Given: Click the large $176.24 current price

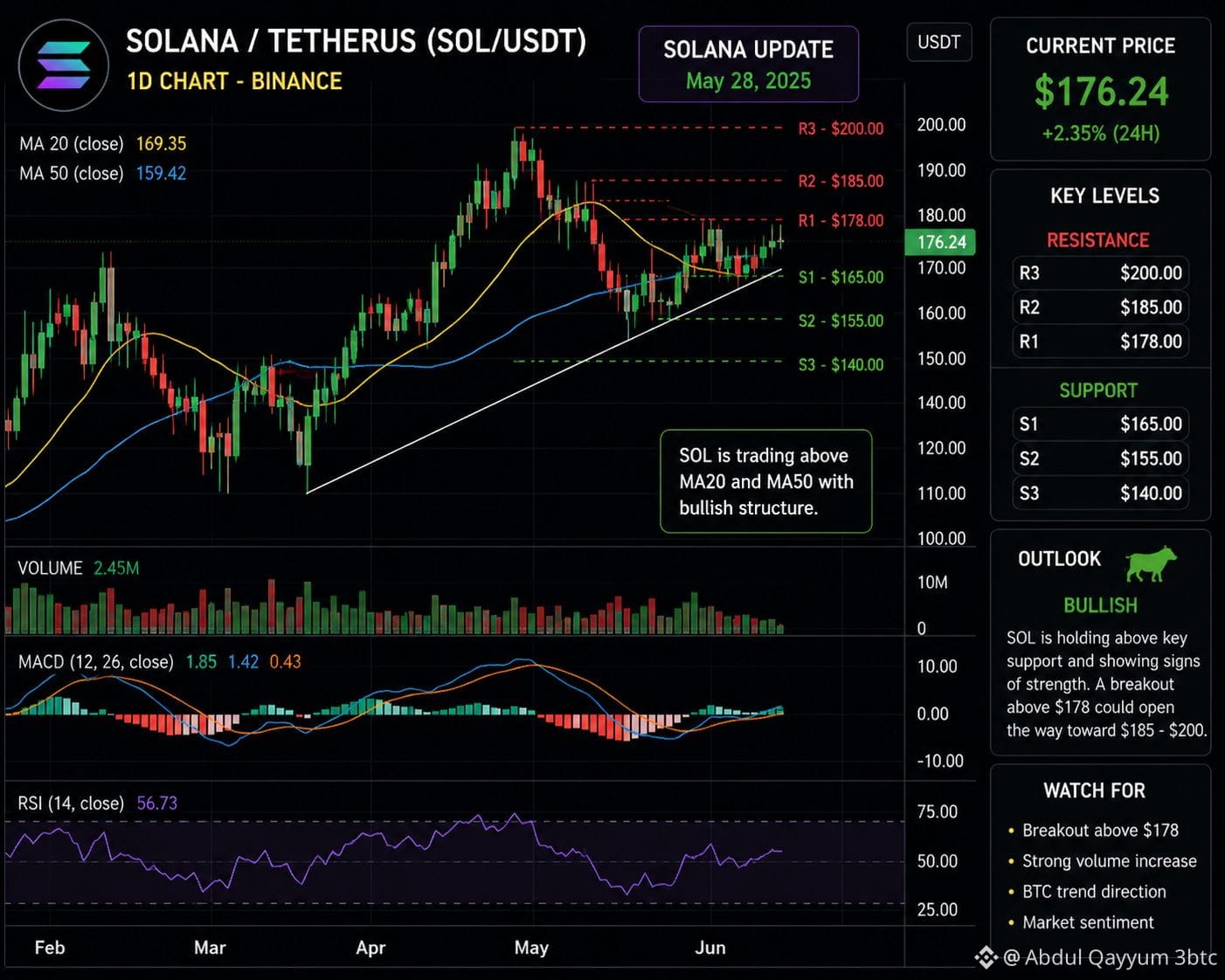Looking at the screenshot, I should tap(1101, 92).
